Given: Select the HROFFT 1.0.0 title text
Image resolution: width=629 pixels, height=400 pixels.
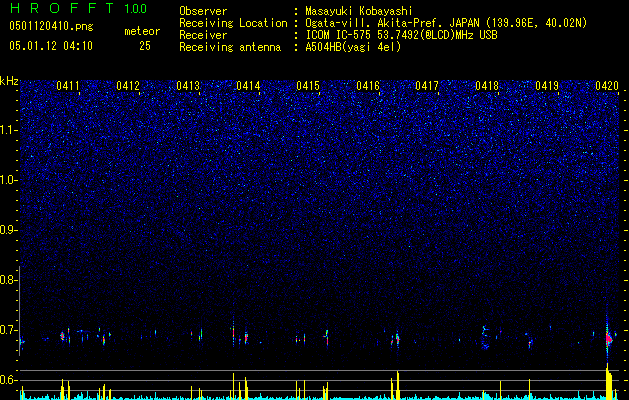Looking at the screenshot, I should tap(78, 8).
